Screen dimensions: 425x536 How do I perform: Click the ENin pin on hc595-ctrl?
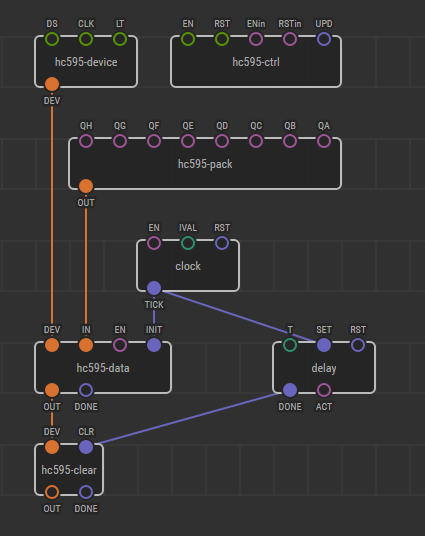tap(256, 39)
